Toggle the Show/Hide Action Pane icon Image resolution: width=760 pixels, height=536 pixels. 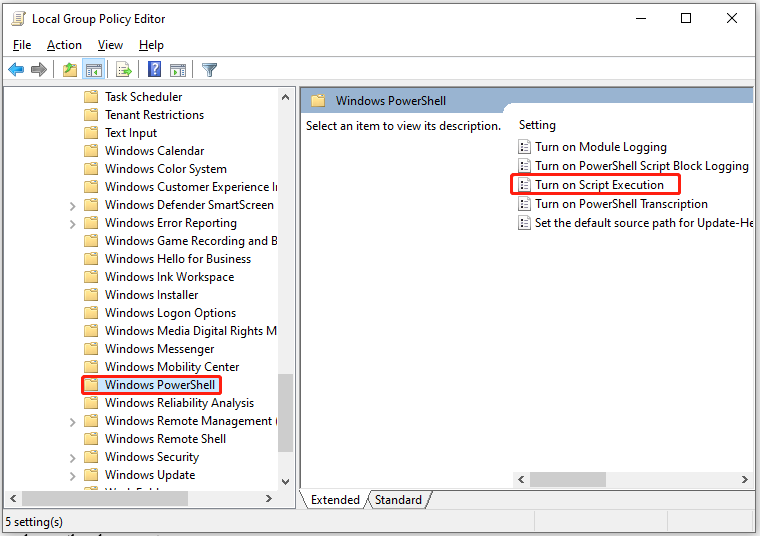[178, 70]
